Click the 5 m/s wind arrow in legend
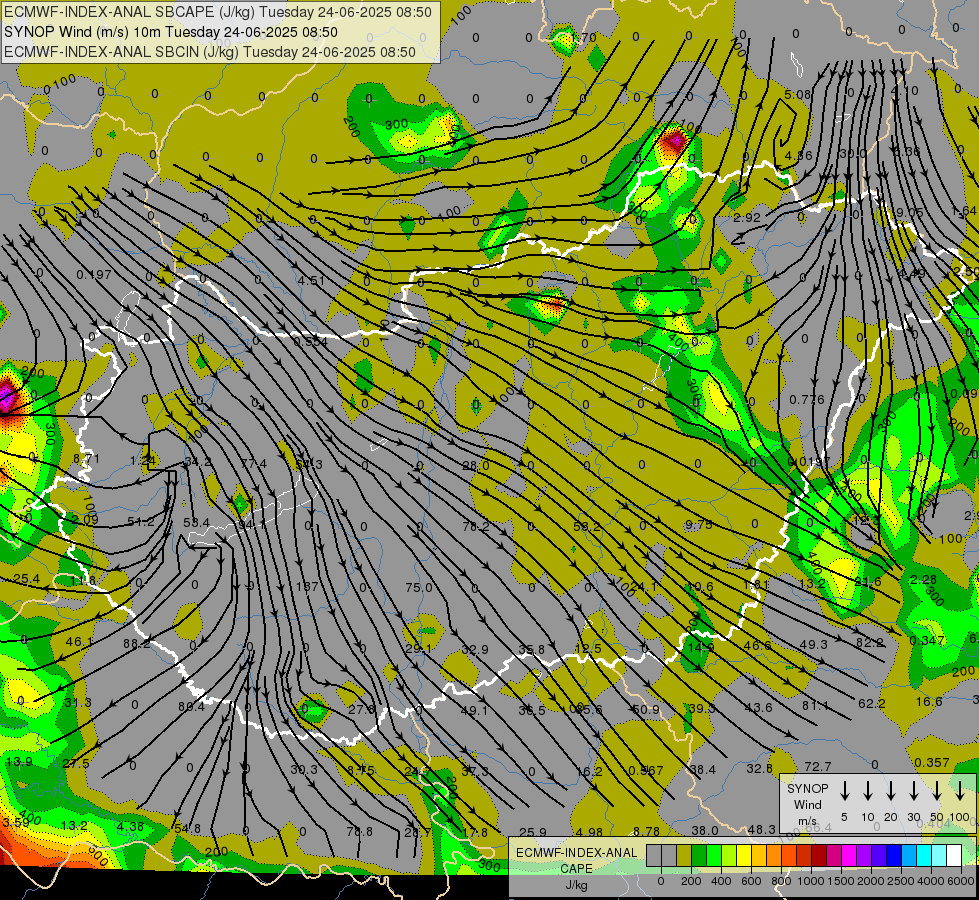This screenshot has height=900, width=979. (845, 790)
